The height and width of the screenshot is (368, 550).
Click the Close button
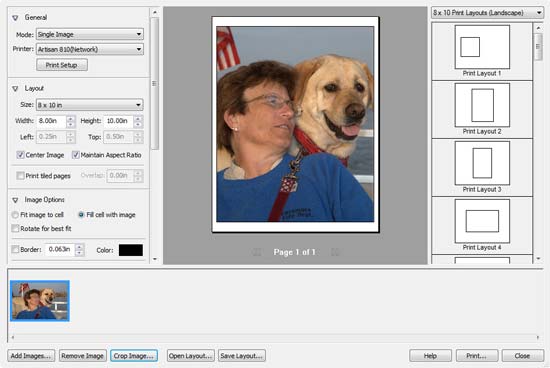pos(523,356)
